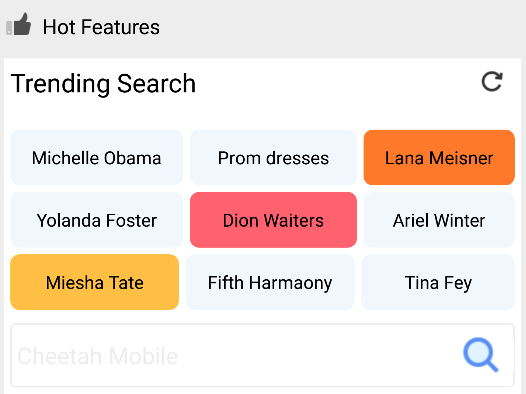Select the Michelle Obama trending tag

pos(97,158)
